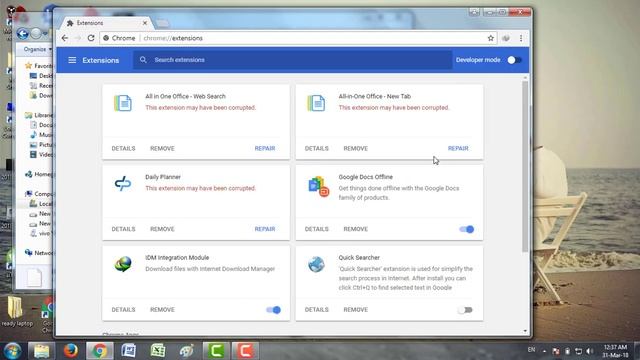Open the ready laptop desktop folder

[16, 311]
